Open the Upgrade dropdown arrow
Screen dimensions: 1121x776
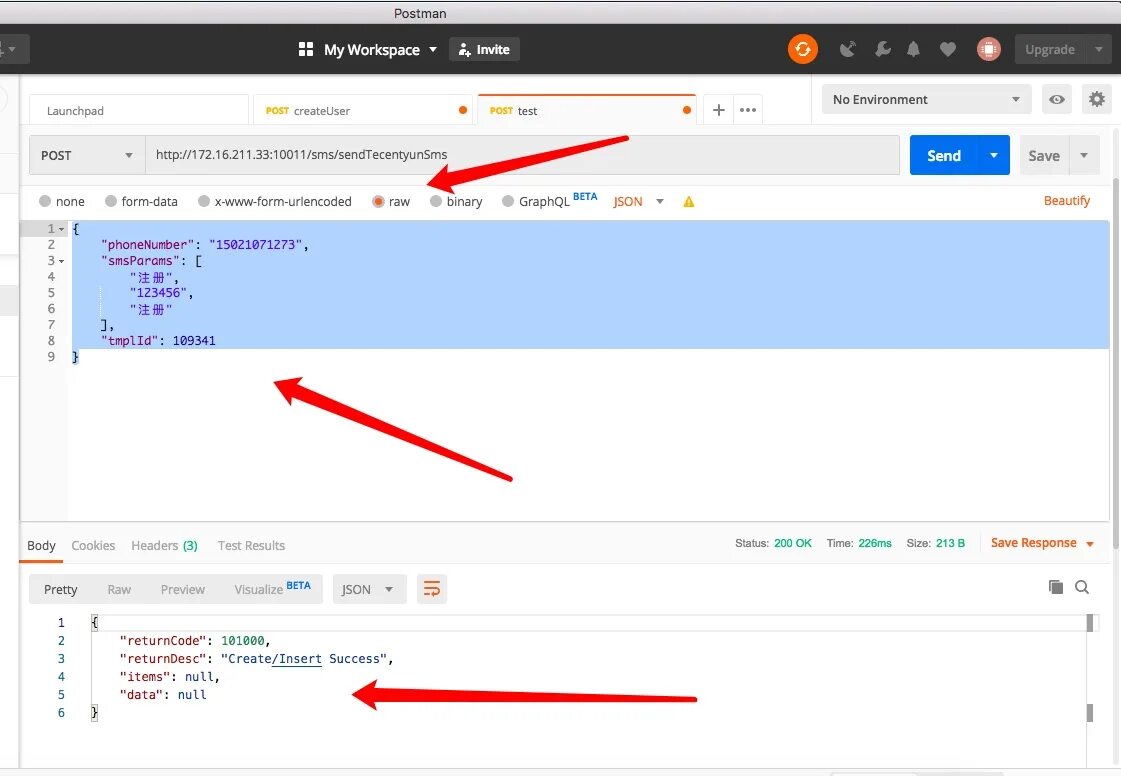tap(1099, 49)
